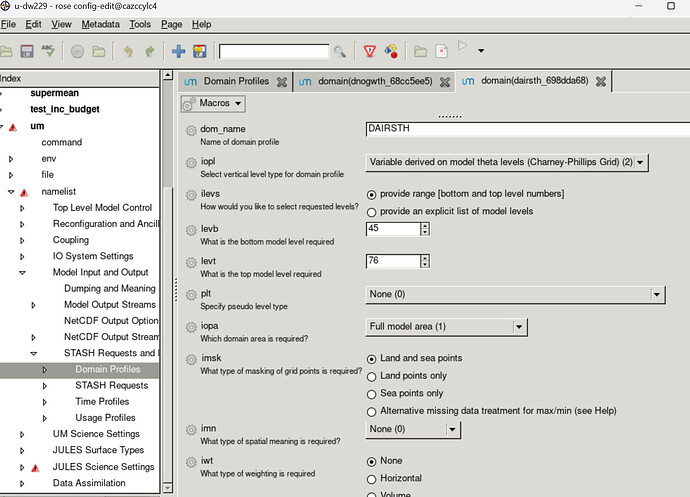Viewport: 690px width, 497px height.
Task: Collapse the Model Input and Output node
Action: click(22, 273)
